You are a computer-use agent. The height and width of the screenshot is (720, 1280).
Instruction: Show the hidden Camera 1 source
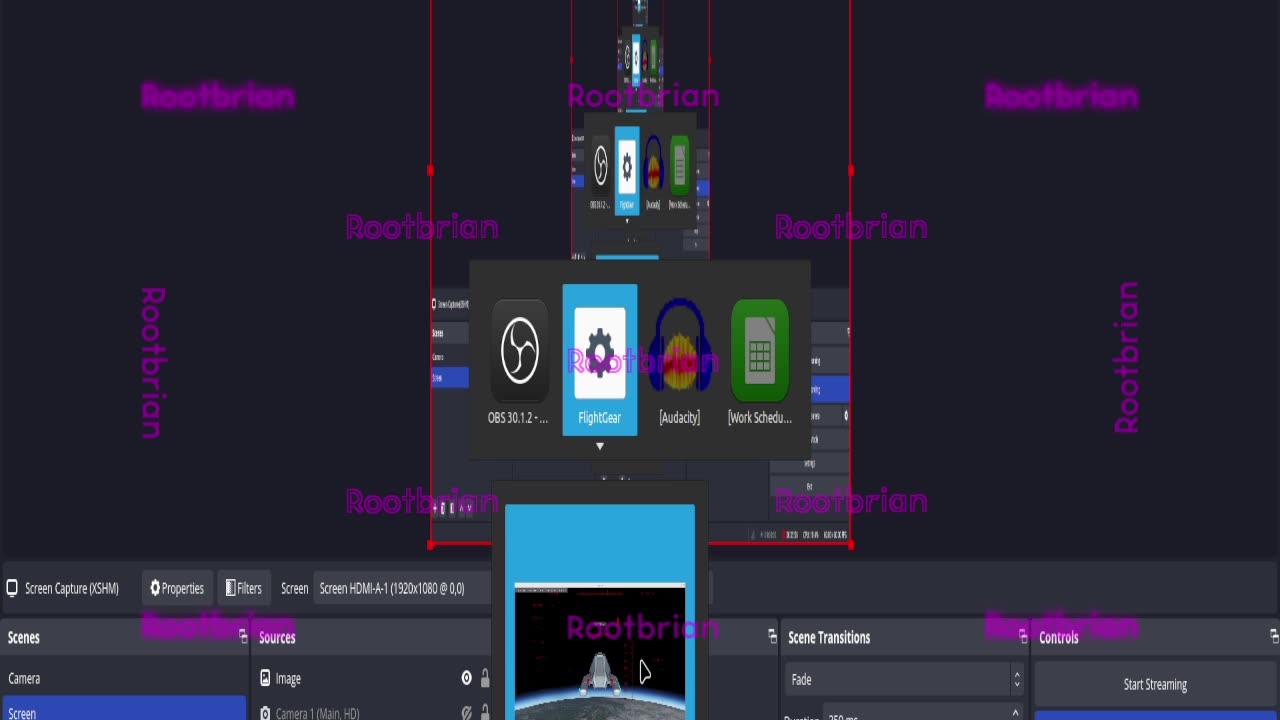tap(466, 713)
